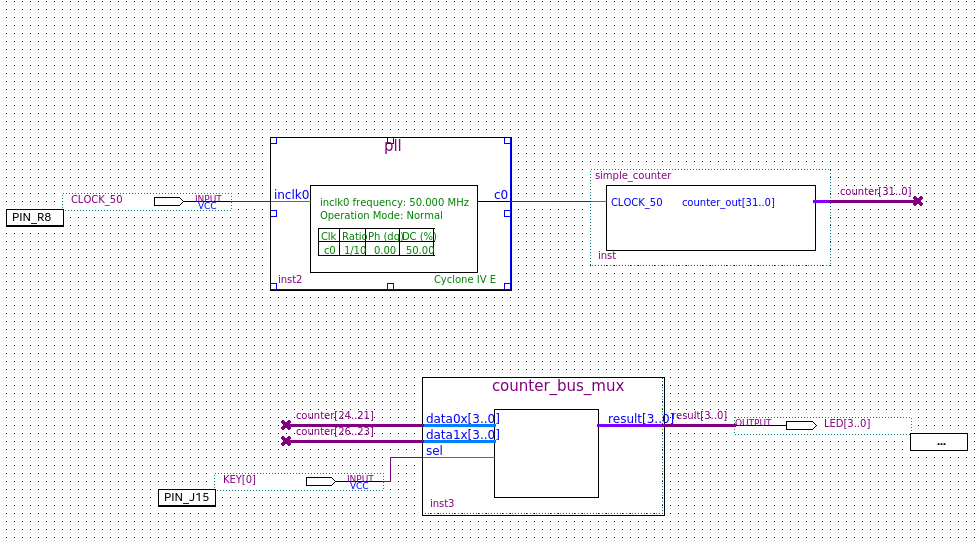Viewport: 975px width, 538px height.
Task: Select the inst label under simple_counter
Action: 607,255
